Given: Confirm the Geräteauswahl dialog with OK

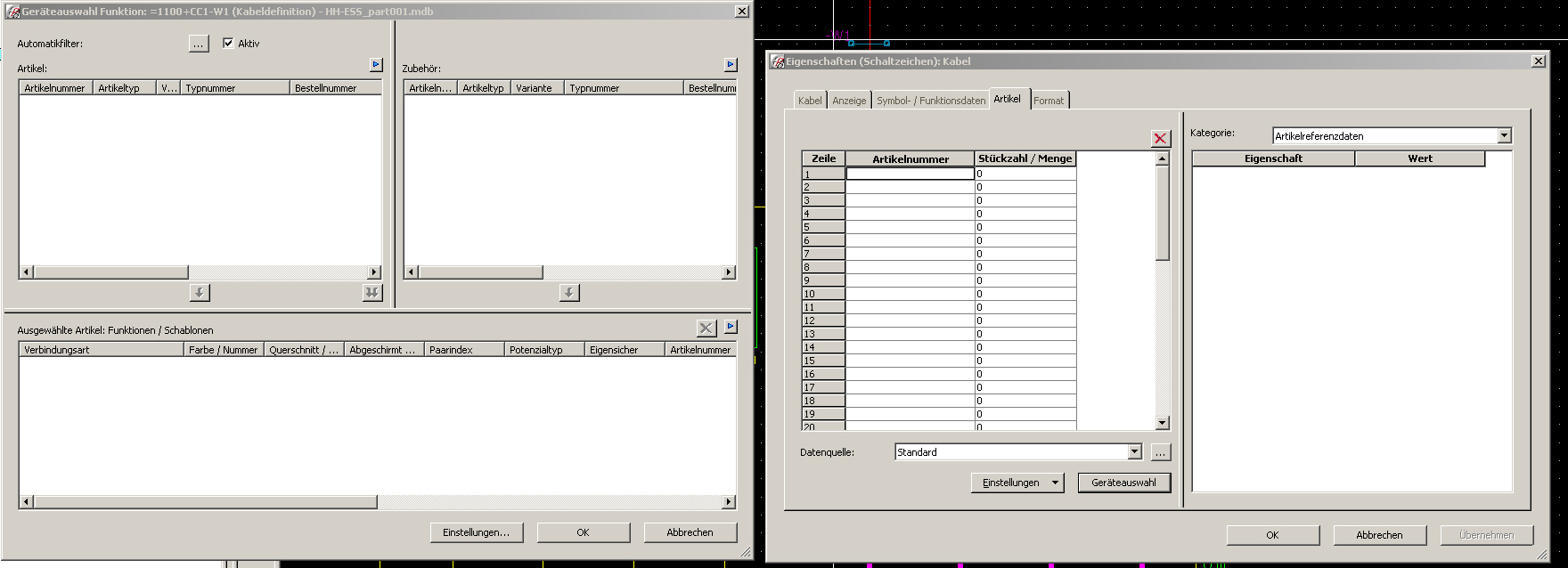Looking at the screenshot, I should pyautogui.click(x=583, y=532).
